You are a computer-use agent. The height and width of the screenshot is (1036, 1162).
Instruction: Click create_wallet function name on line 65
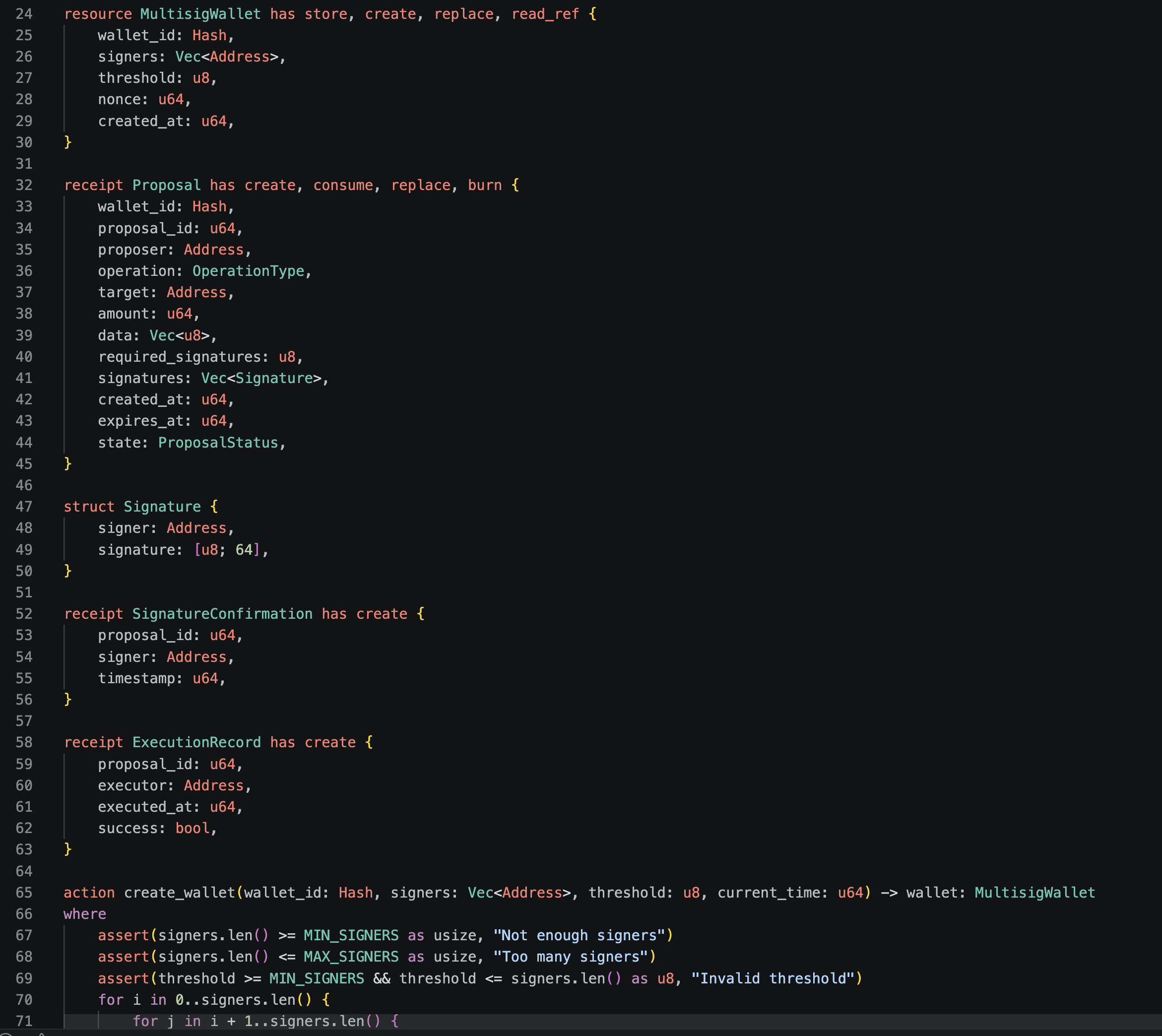click(179, 893)
